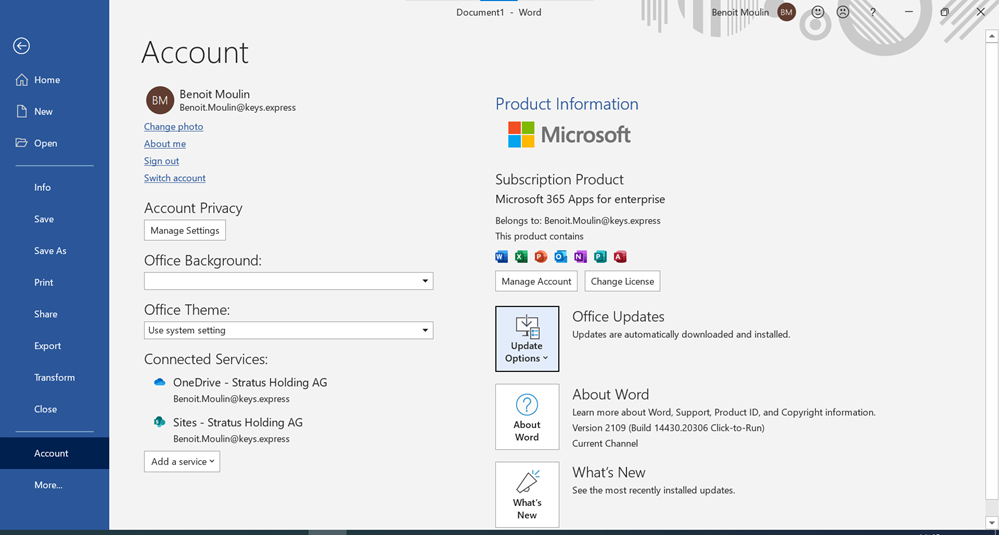Go to Export in the sidebar
Screen dimensions: 999x535
click(48, 346)
